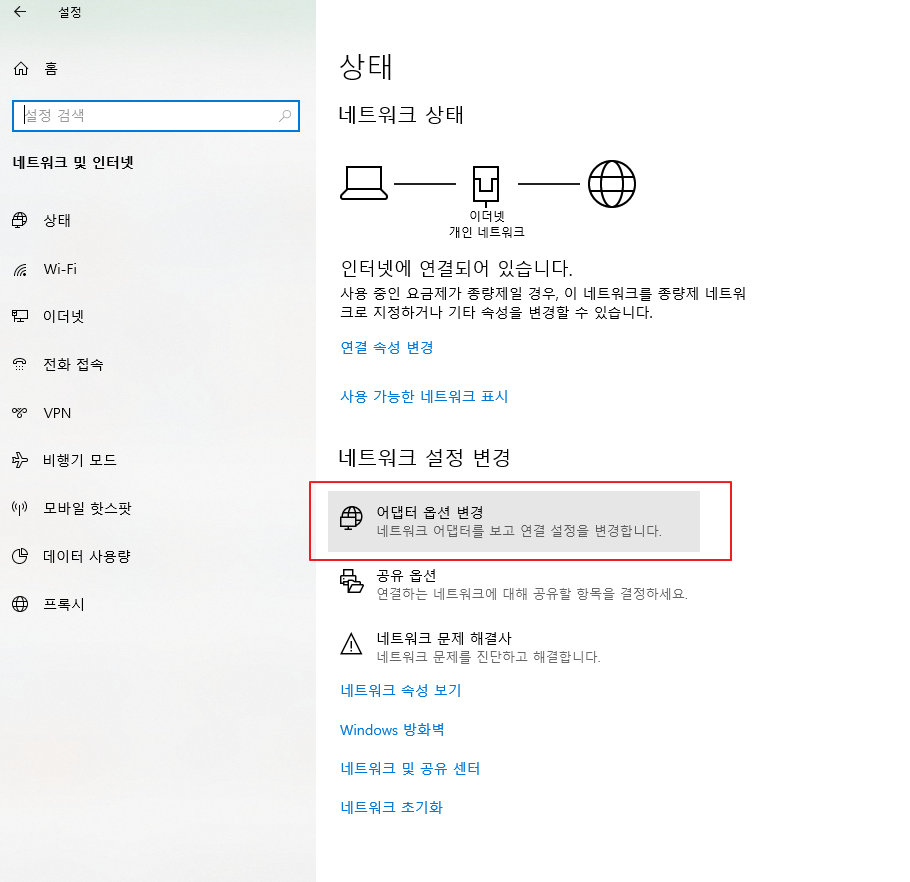The width and height of the screenshot is (910, 882).
Task: Click the home icon in sidebar
Action: pyautogui.click(x=21, y=68)
